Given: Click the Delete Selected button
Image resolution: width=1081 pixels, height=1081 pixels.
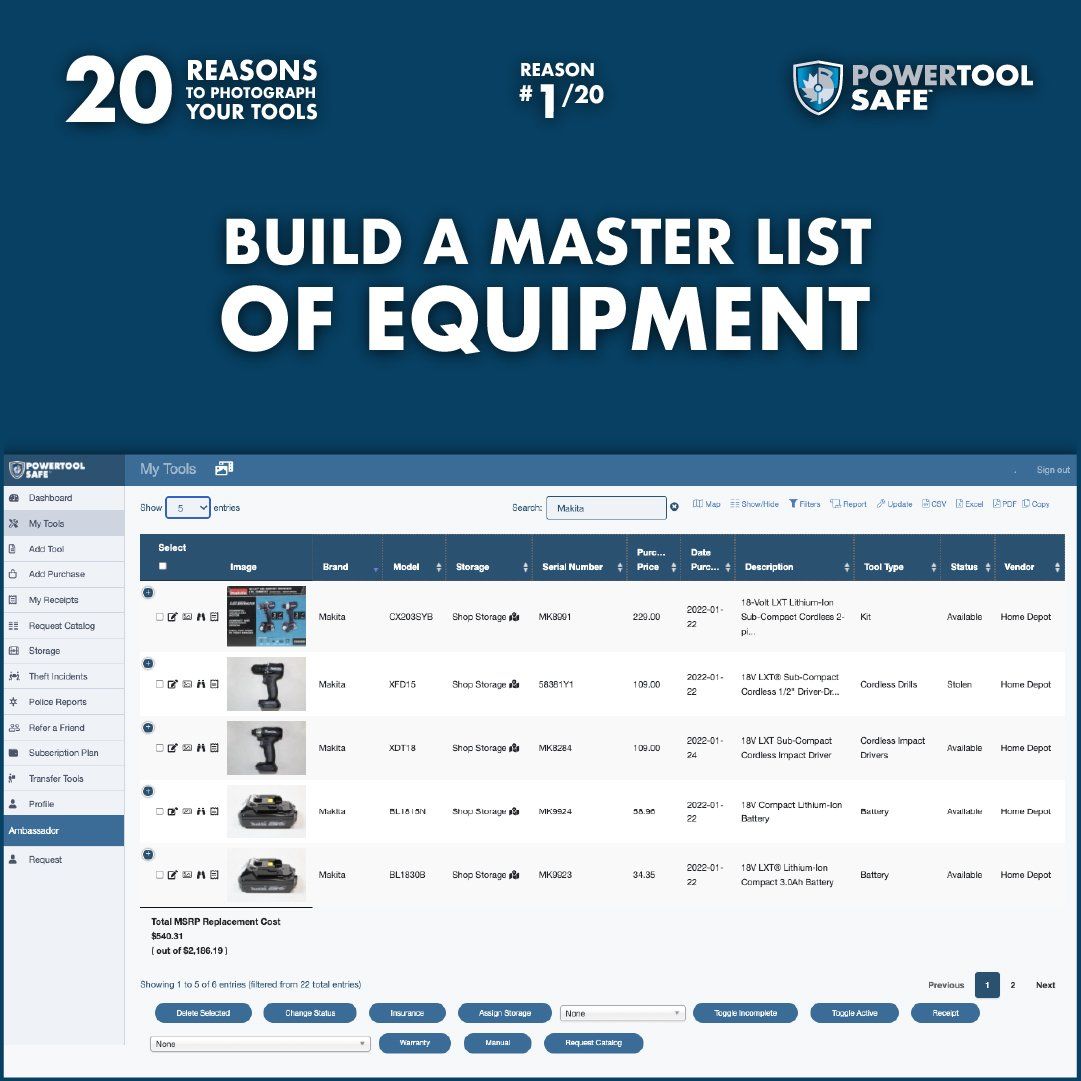Looking at the screenshot, I should [203, 1013].
